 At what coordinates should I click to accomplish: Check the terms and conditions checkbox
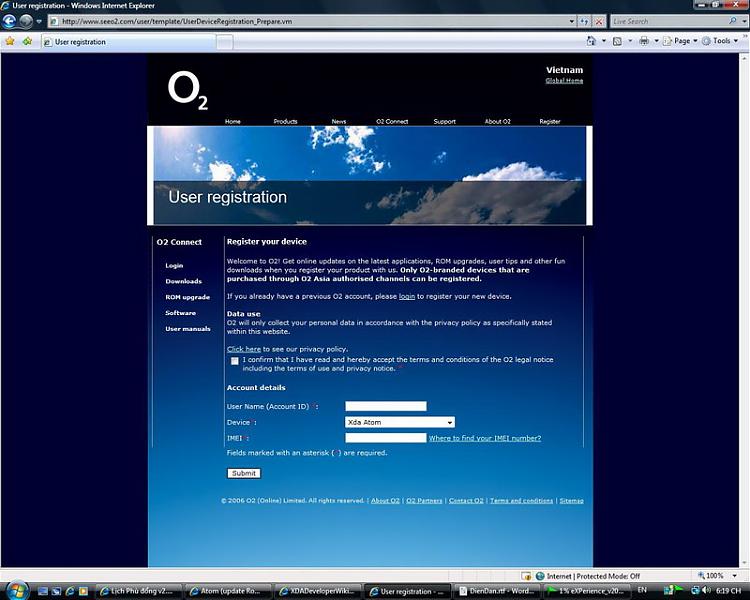pos(235,361)
